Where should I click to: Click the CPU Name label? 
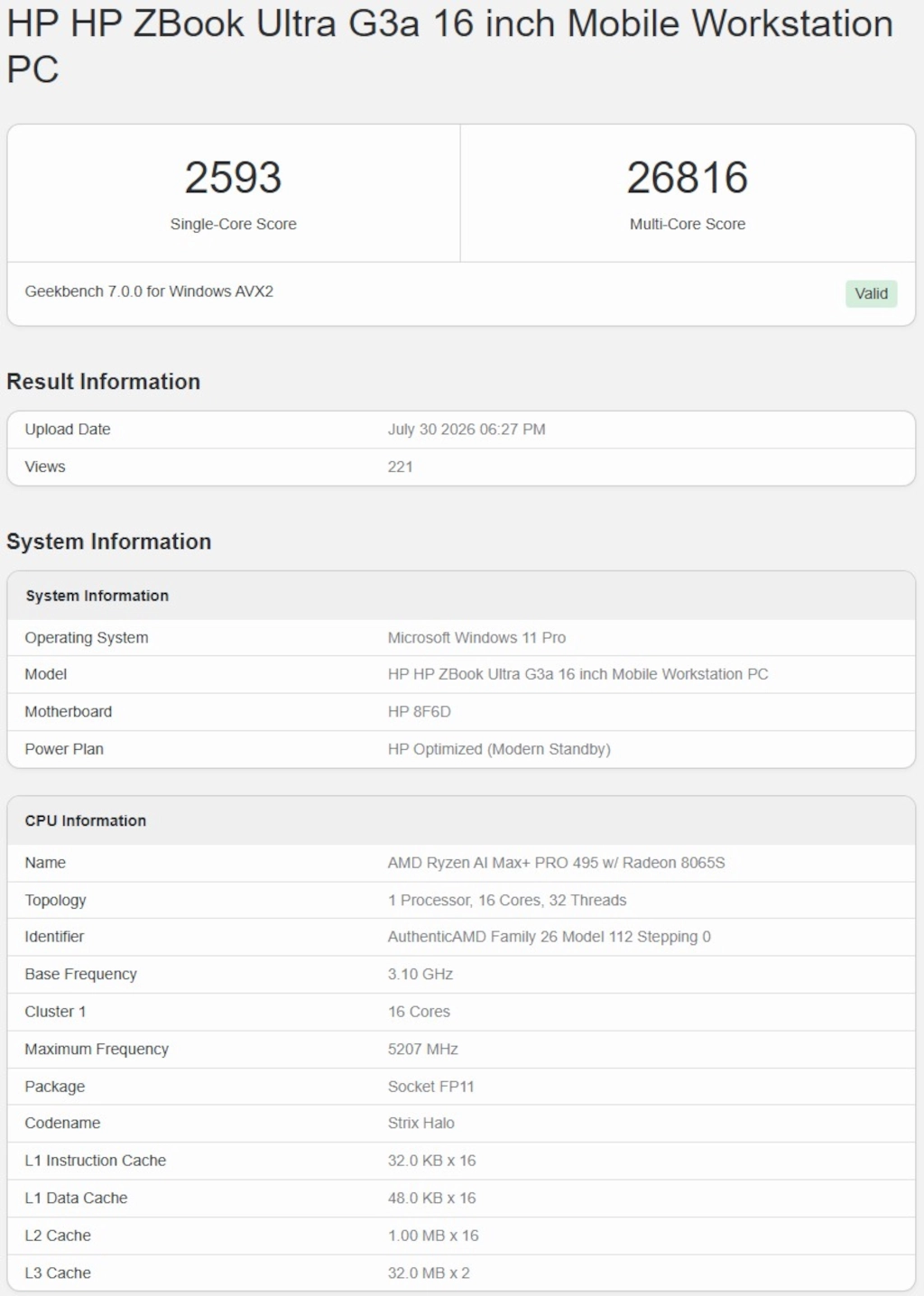coord(45,863)
